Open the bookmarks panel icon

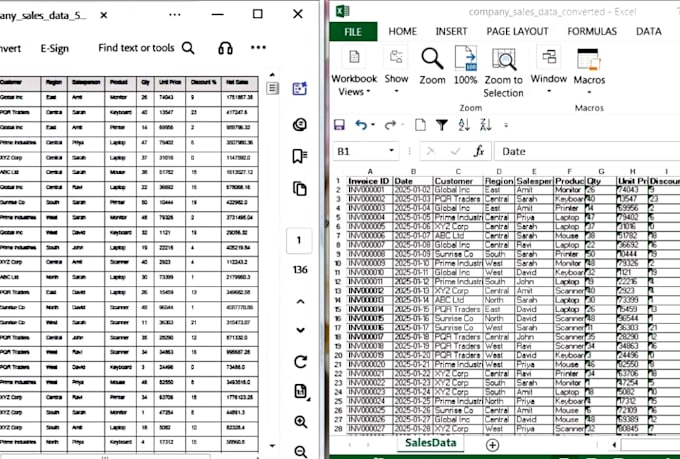click(300, 156)
